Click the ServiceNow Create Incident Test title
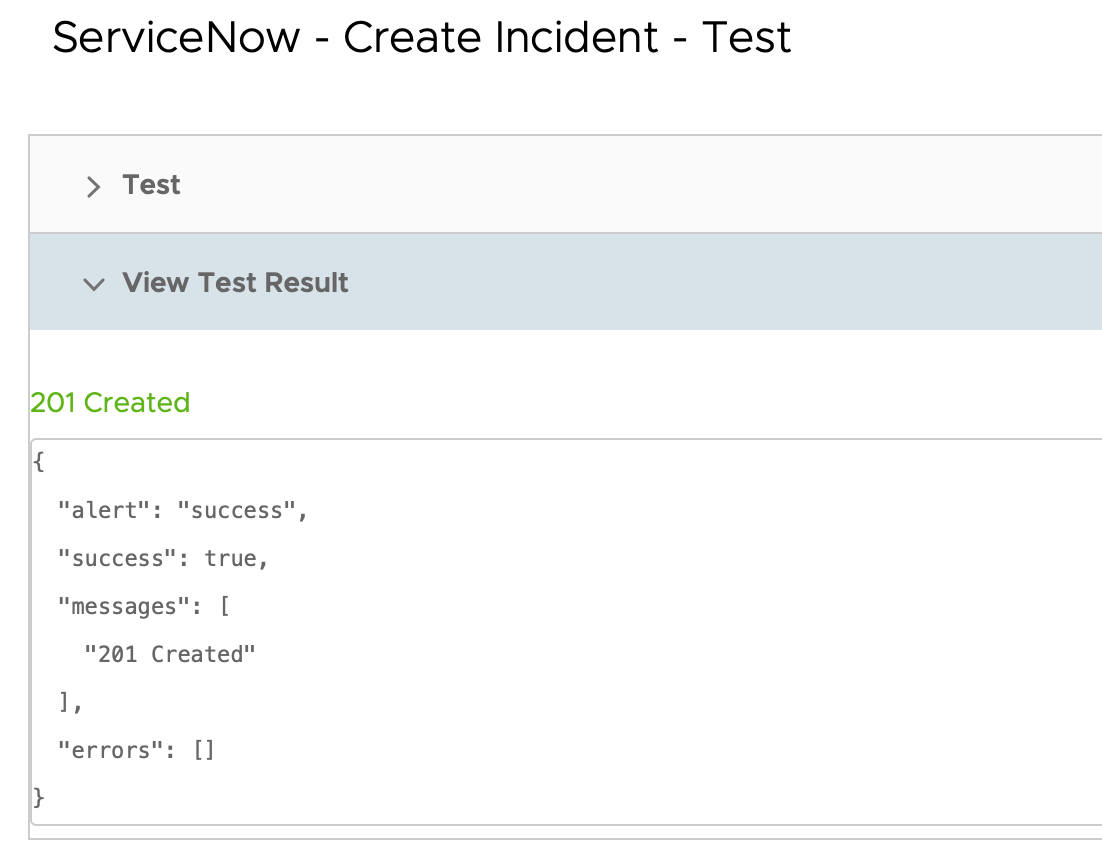Viewport: 1102px width, 848px height. pyautogui.click(x=421, y=38)
